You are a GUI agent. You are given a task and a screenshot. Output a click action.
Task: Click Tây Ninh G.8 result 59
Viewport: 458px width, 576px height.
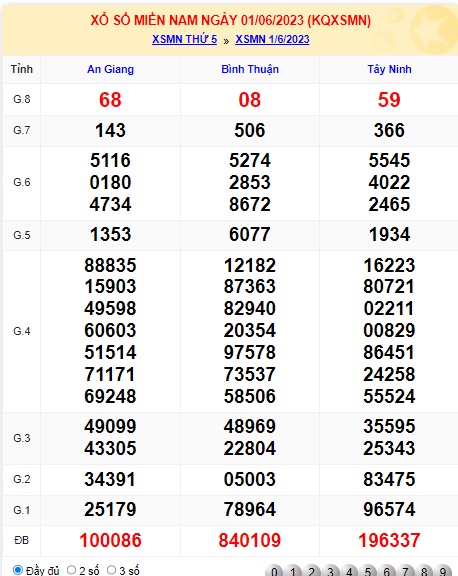pos(389,100)
